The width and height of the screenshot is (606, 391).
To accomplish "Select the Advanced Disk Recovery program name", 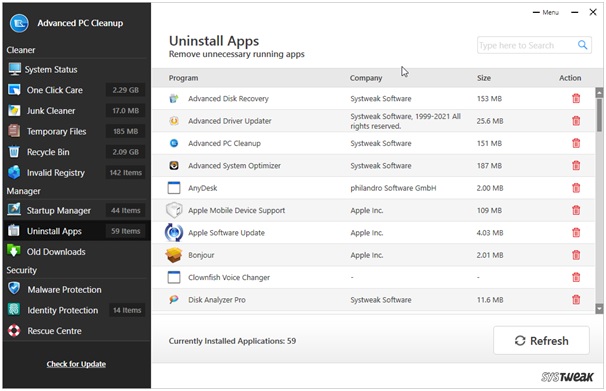I will coord(228,99).
